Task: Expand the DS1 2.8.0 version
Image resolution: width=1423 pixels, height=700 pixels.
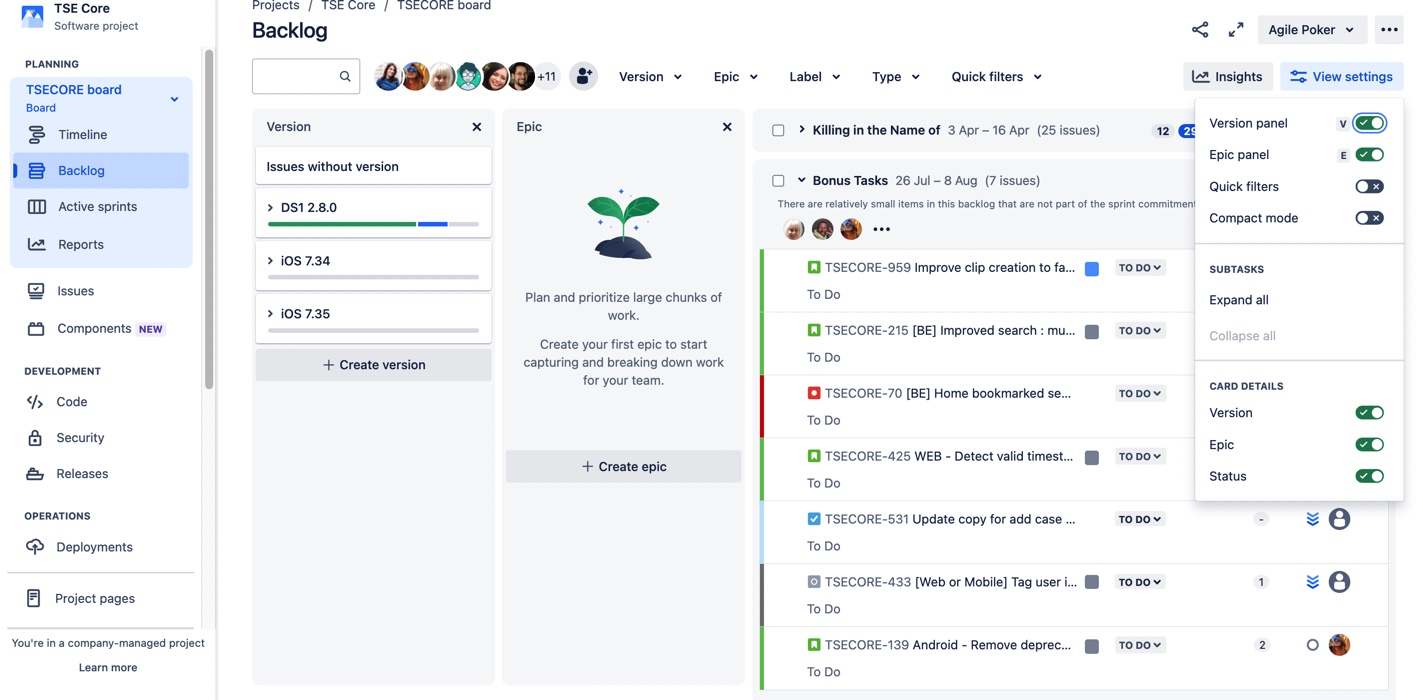Action: click(270, 208)
